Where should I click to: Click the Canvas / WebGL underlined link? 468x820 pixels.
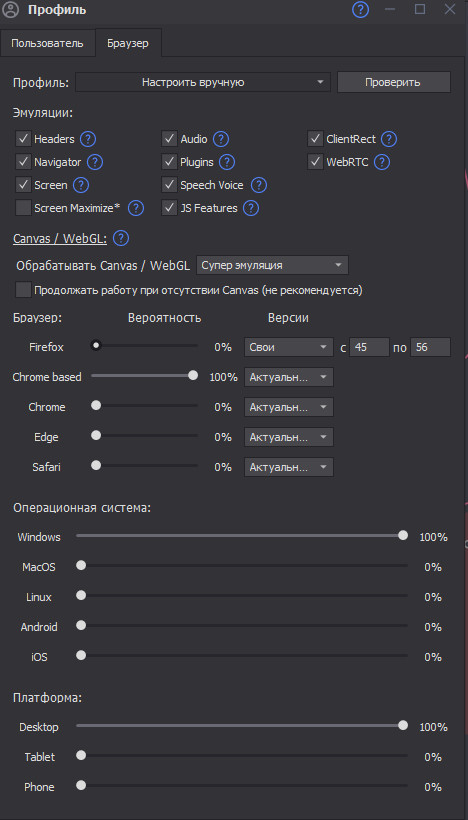60,239
